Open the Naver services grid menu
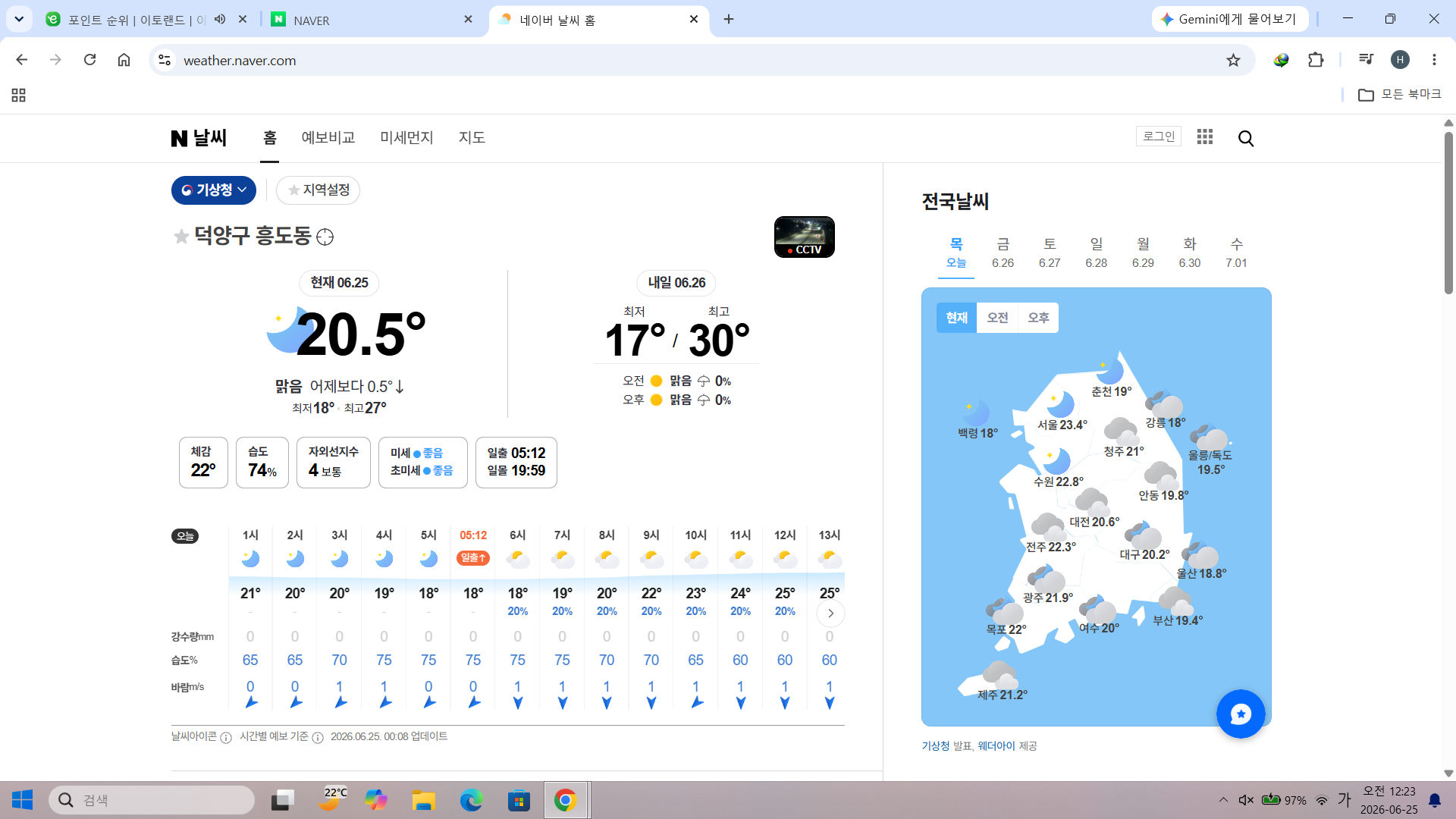 (x=1205, y=136)
